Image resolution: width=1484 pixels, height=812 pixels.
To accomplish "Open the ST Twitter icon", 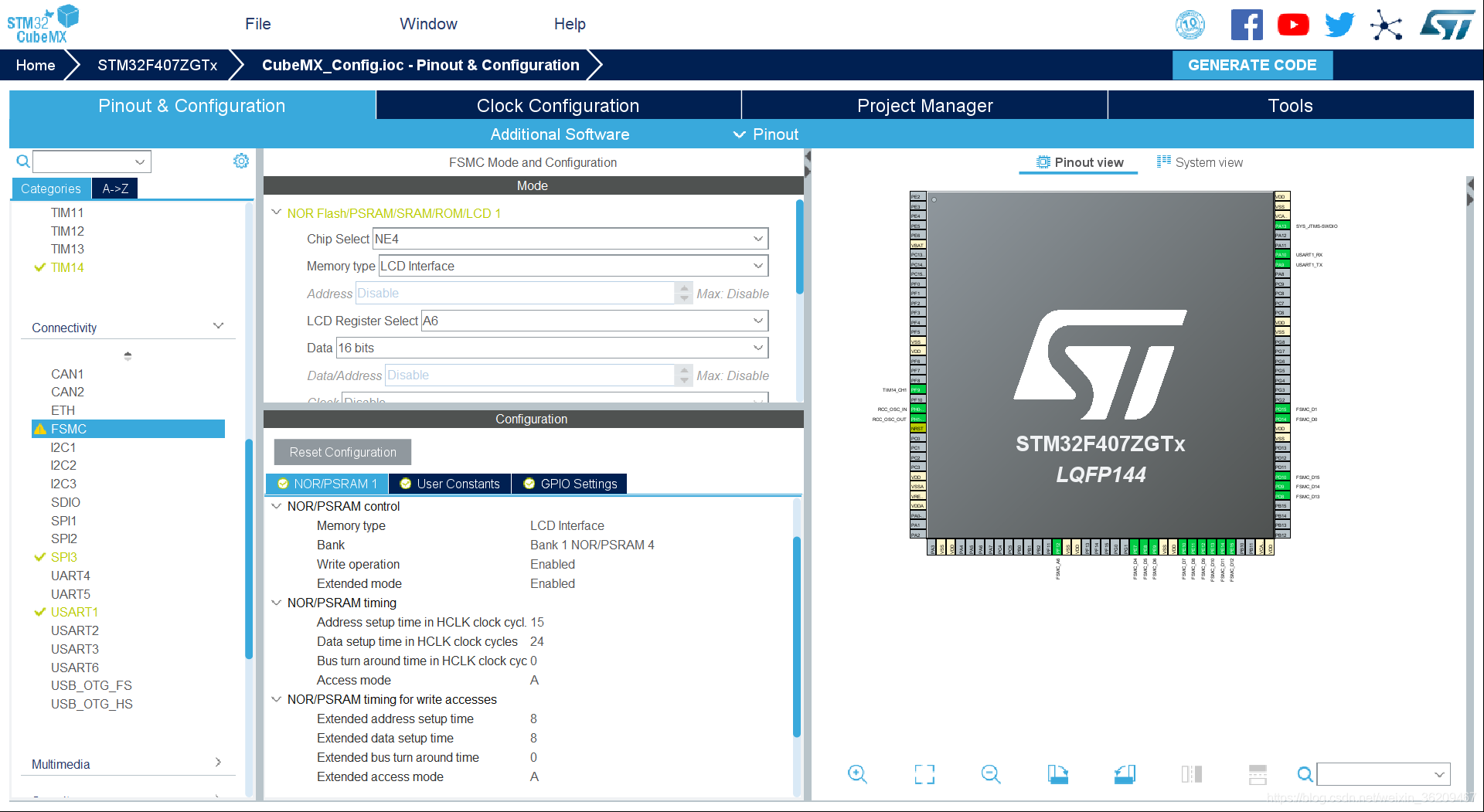I will coord(1339,25).
